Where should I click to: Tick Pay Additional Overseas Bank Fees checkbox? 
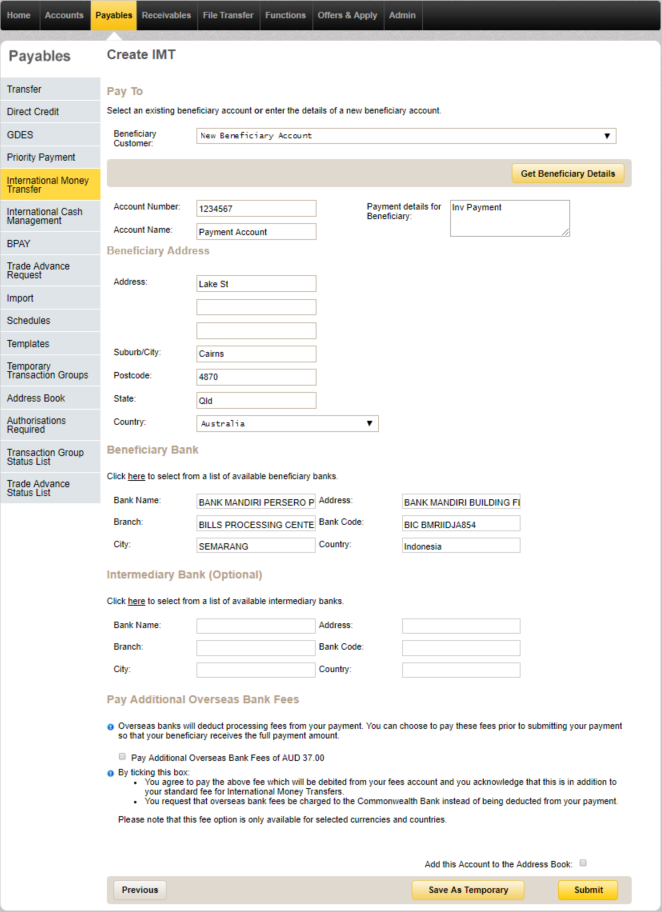[122, 758]
